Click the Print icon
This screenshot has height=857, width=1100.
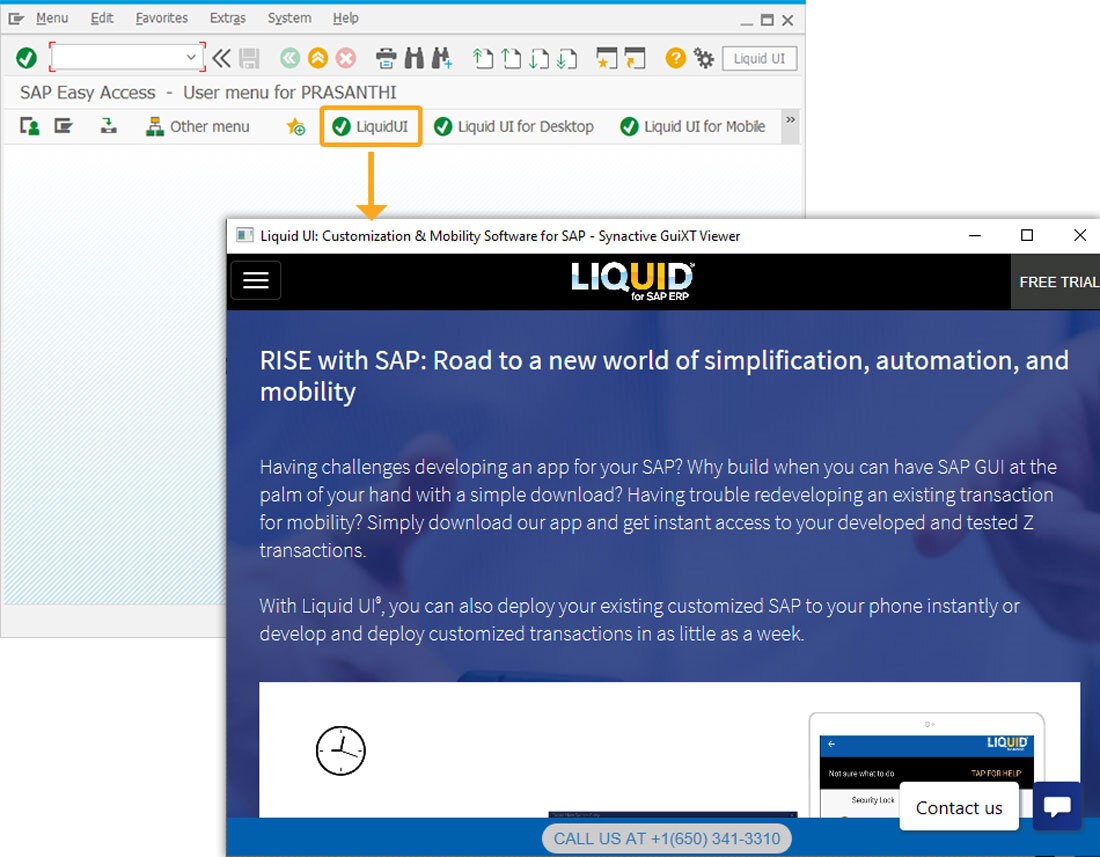click(x=386, y=58)
